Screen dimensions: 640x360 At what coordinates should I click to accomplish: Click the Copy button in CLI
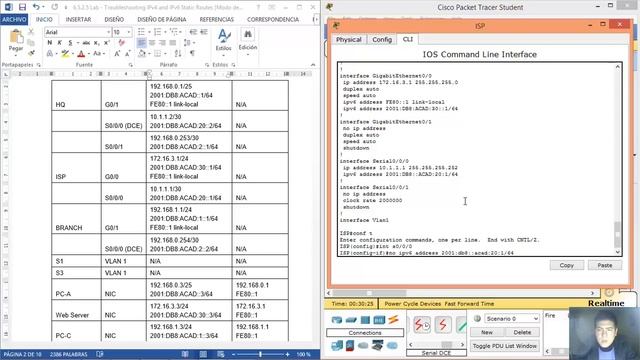[x=567, y=265]
